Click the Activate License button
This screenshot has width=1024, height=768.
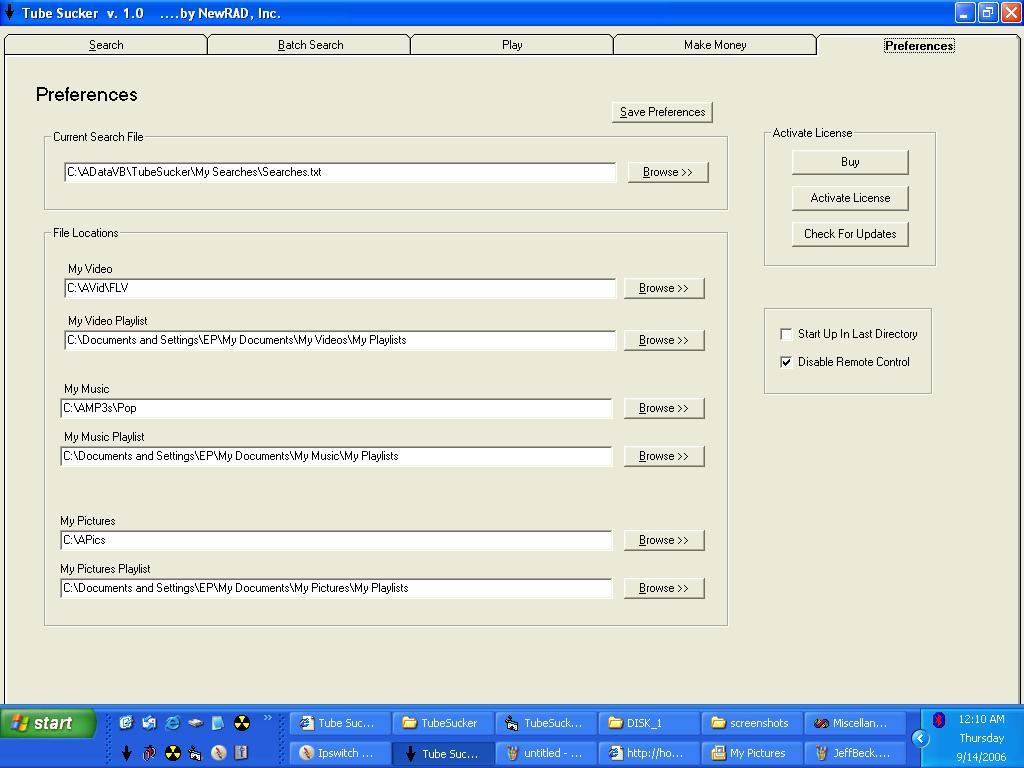click(x=850, y=198)
